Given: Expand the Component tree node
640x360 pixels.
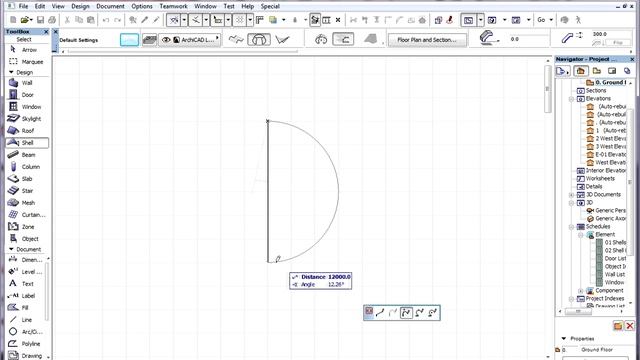Looking at the screenshot, I should (x=581, y=291).
